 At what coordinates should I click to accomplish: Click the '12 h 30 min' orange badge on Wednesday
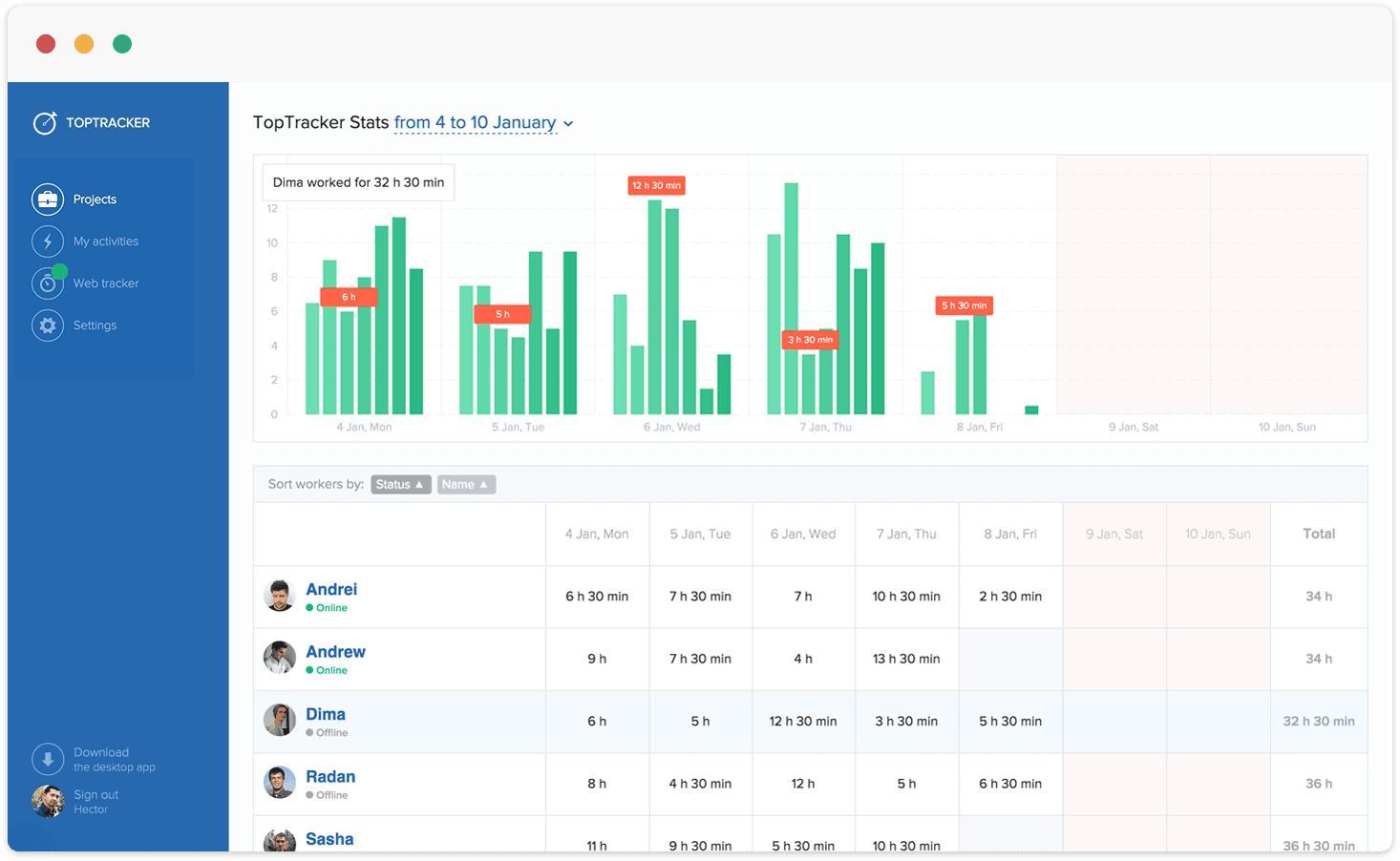point(656,185)
